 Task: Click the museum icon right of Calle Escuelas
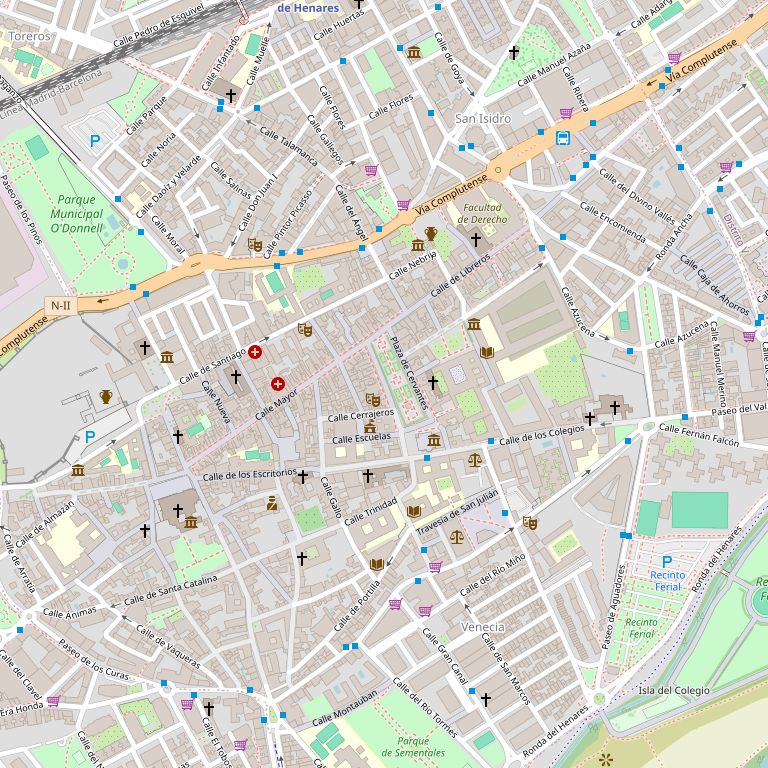click(x=434, y=440)
